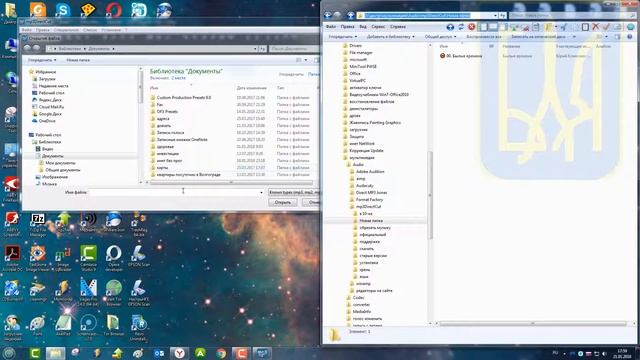Click Explorer Up folder arrow button
640x360 pixels.
[350, 16]
